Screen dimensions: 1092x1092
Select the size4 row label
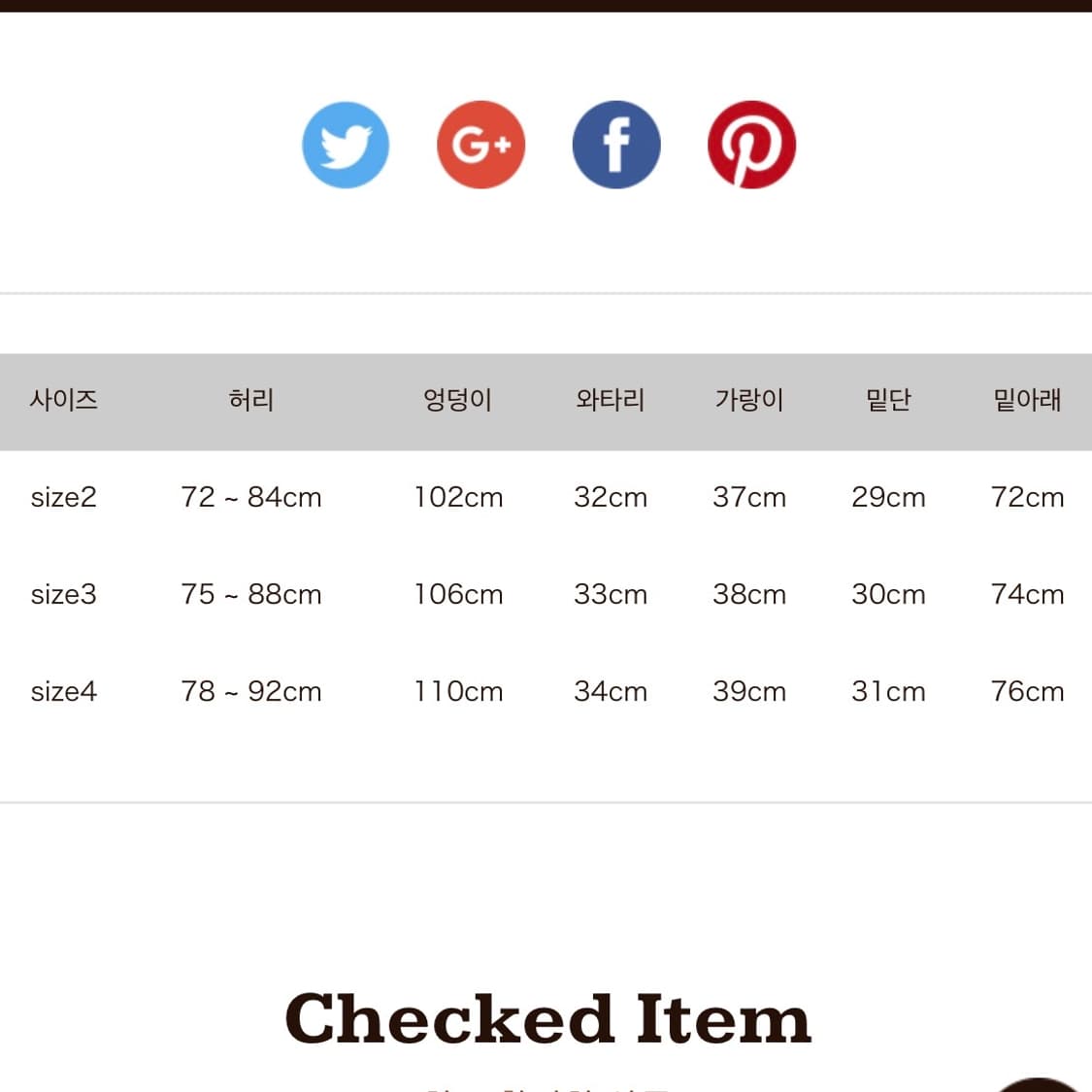(x=64, y=691)
